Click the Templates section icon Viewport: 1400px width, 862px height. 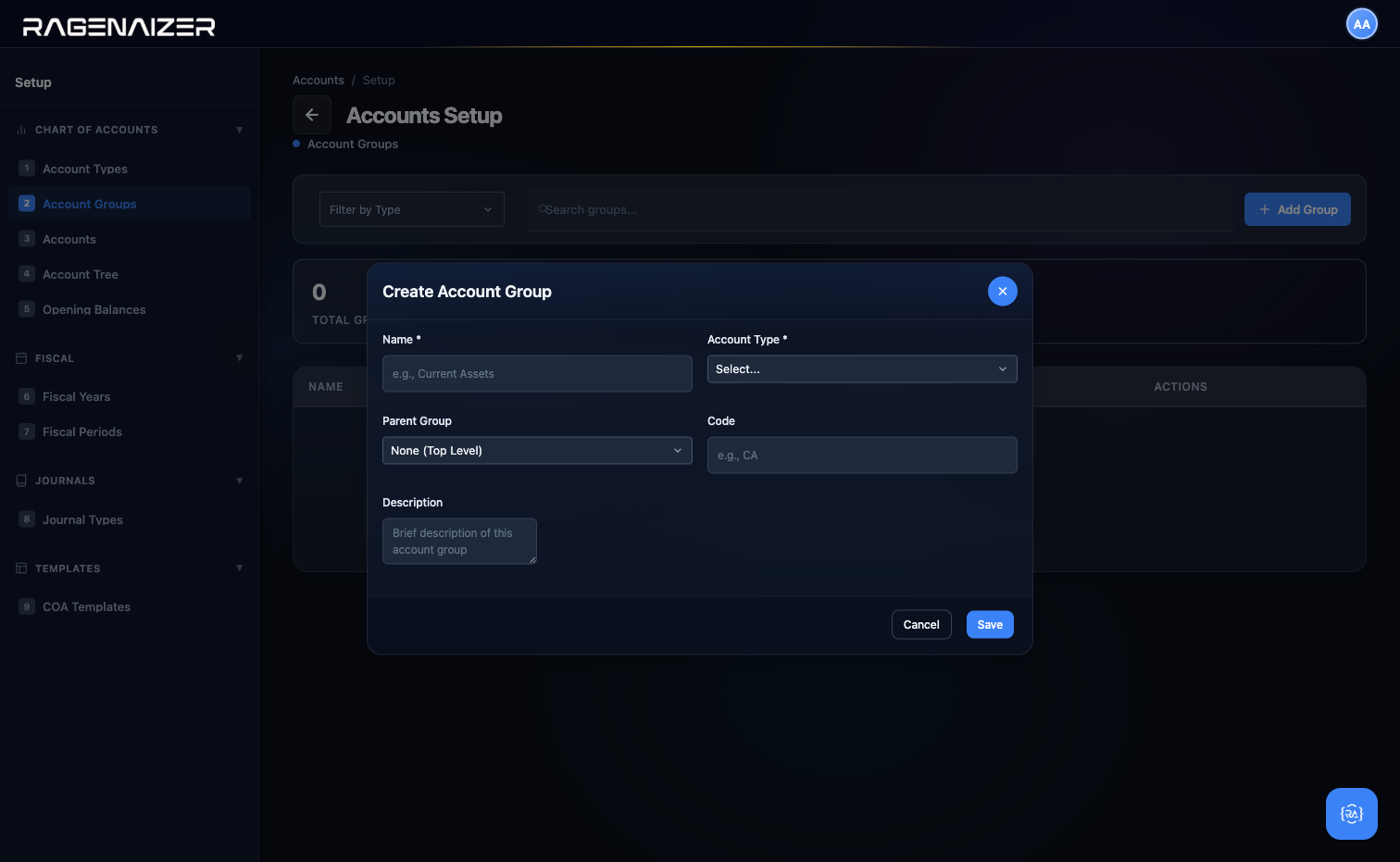pos(21,568)
